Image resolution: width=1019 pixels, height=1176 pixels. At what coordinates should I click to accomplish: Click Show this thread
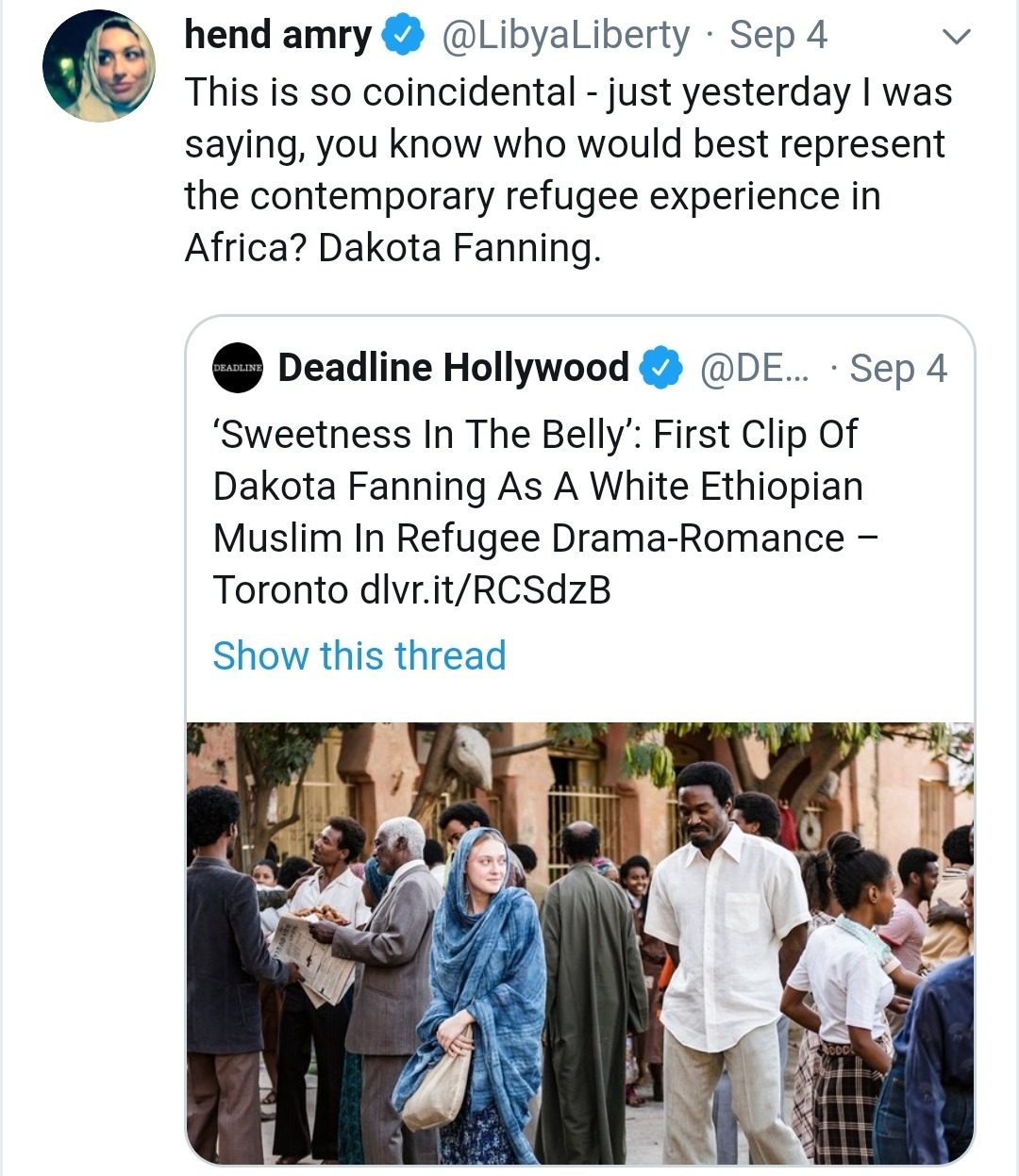(359, 655)
